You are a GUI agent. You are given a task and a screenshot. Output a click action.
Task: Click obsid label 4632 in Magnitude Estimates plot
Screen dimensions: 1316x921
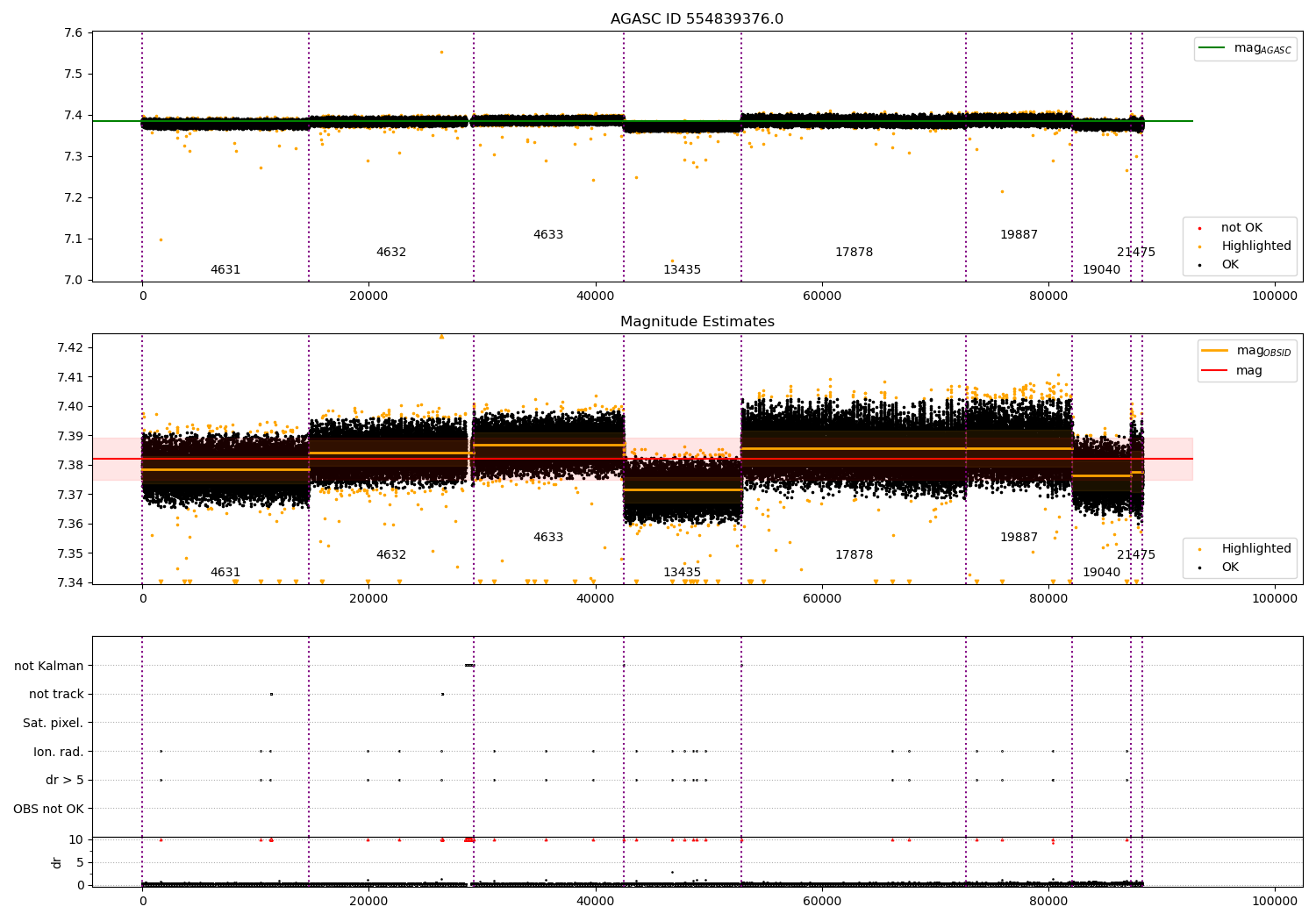[x=391, y=555]
